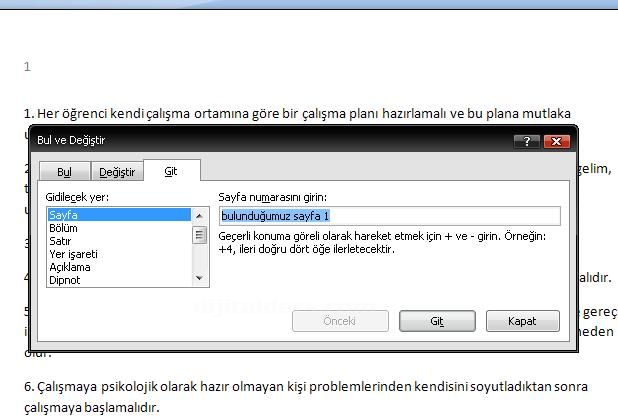Select the Git tab

pos(171,171)
